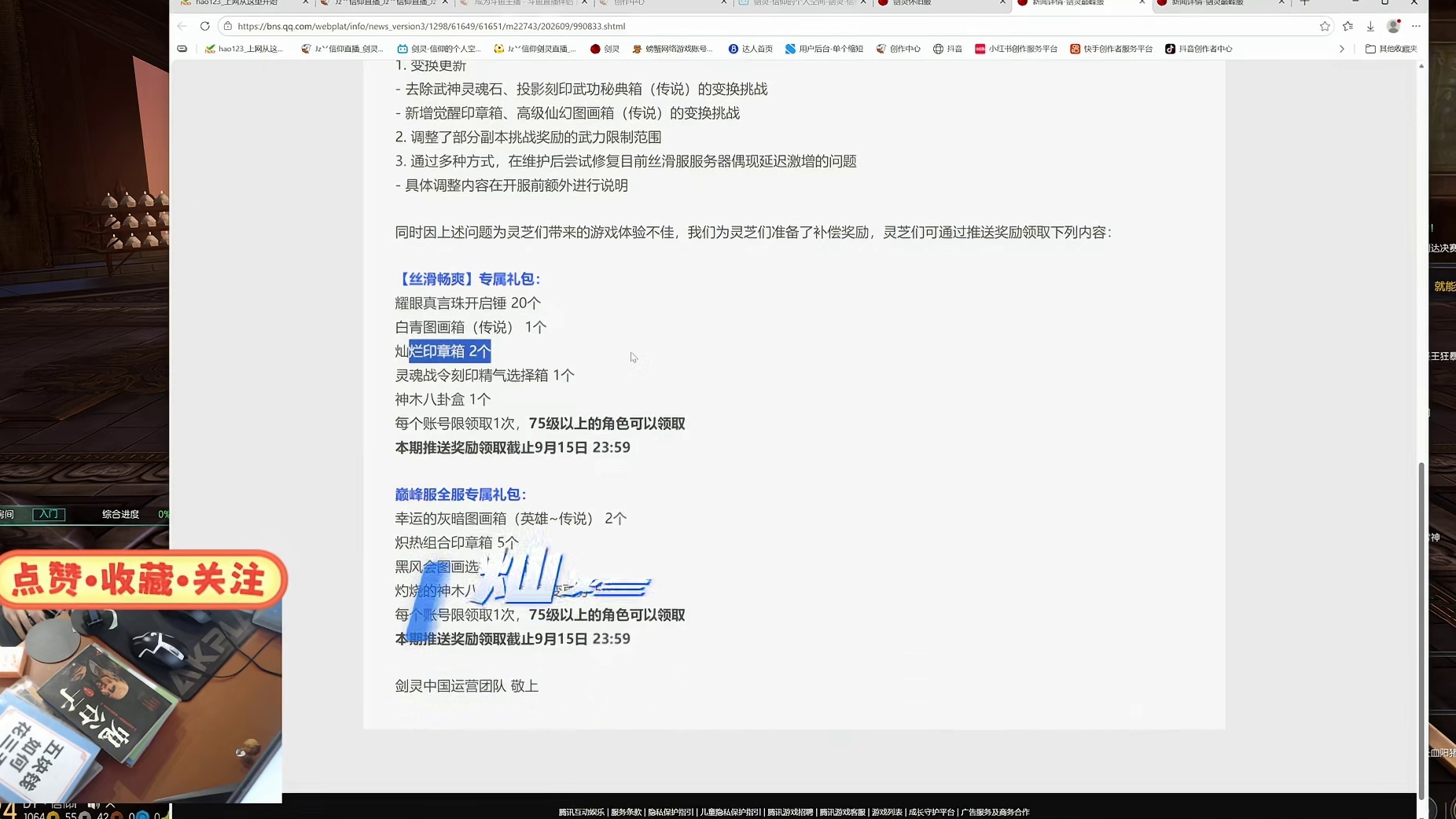Image resolution: width=1456 pixels, height=819 pixels.
Task: Close the 剑灵怀旧服 tab
Action: tap(1002, 3)
